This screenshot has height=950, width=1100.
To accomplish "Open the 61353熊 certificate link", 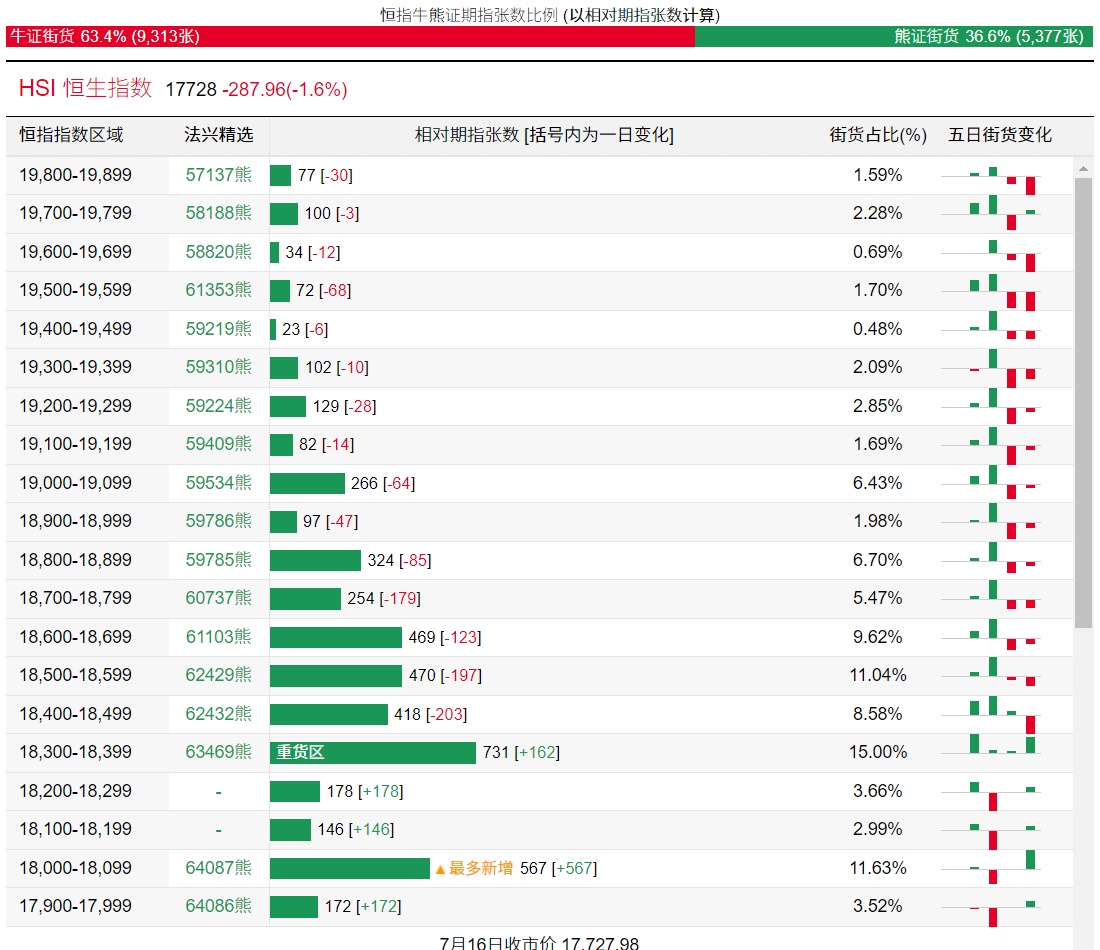I will tap(218, 290).
